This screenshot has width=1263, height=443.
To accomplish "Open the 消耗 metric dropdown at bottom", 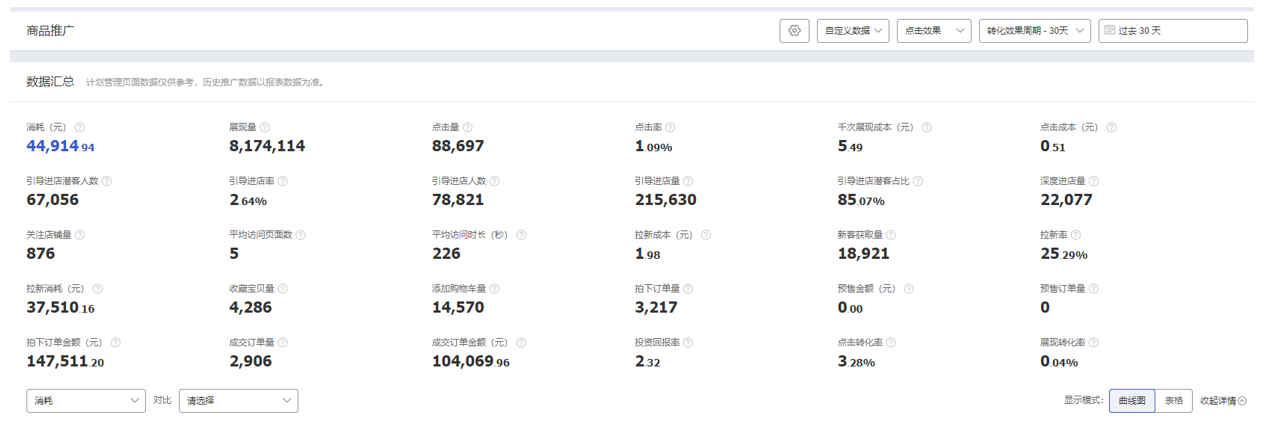I will tap(86, 401).
